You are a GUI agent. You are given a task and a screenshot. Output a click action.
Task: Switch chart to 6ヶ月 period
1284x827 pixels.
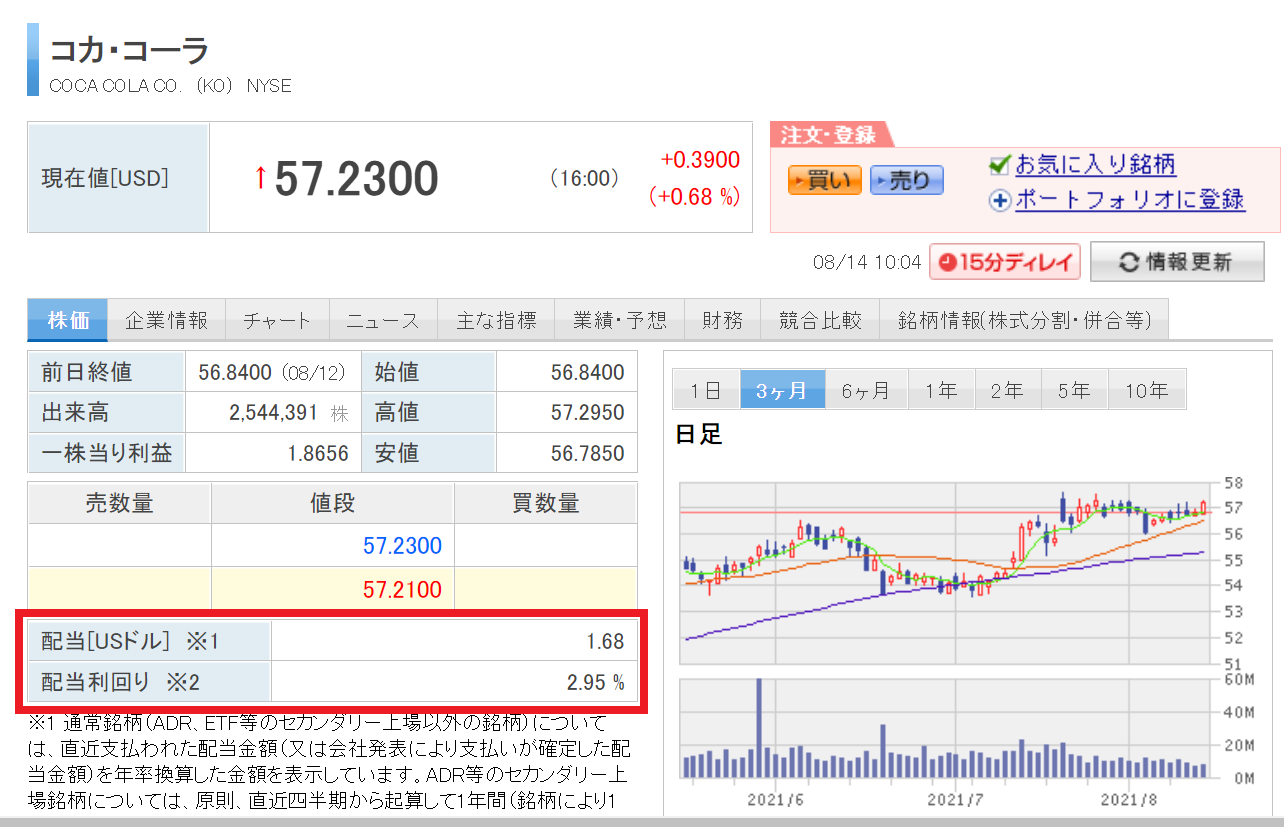pyautogui.click(x=866, y=389)
